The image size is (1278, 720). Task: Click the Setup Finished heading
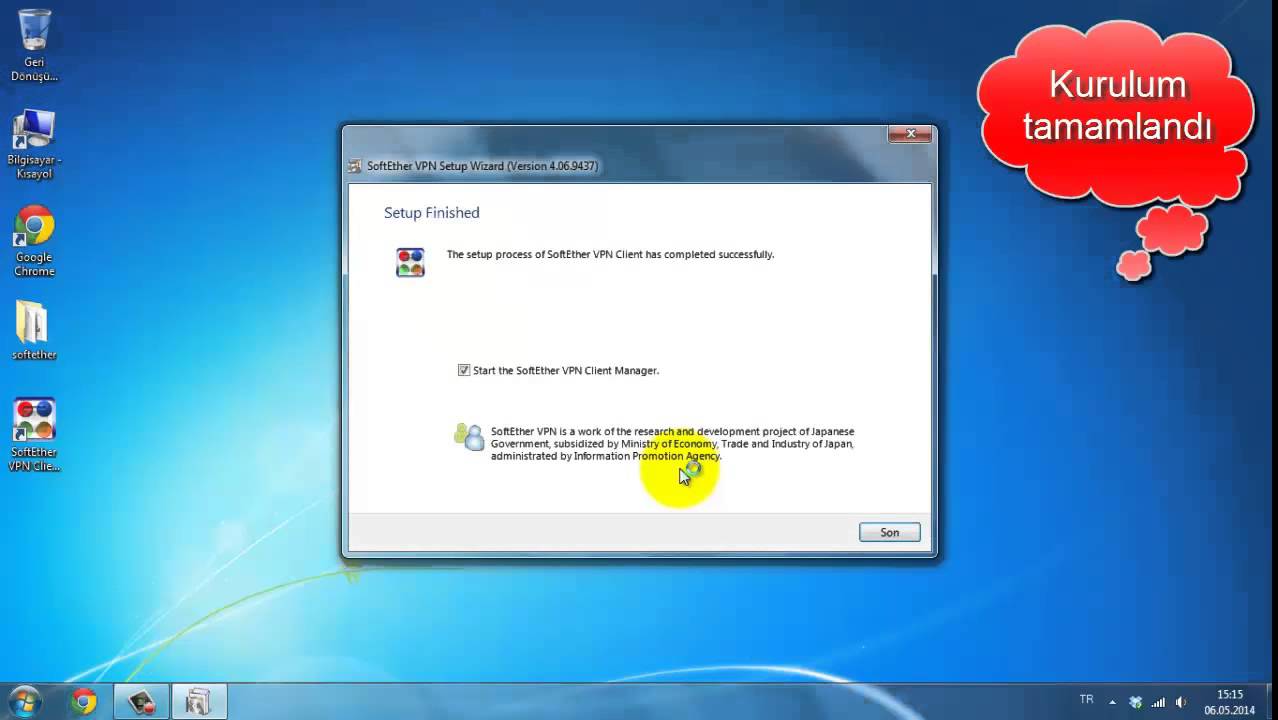[x=431, y=213]
